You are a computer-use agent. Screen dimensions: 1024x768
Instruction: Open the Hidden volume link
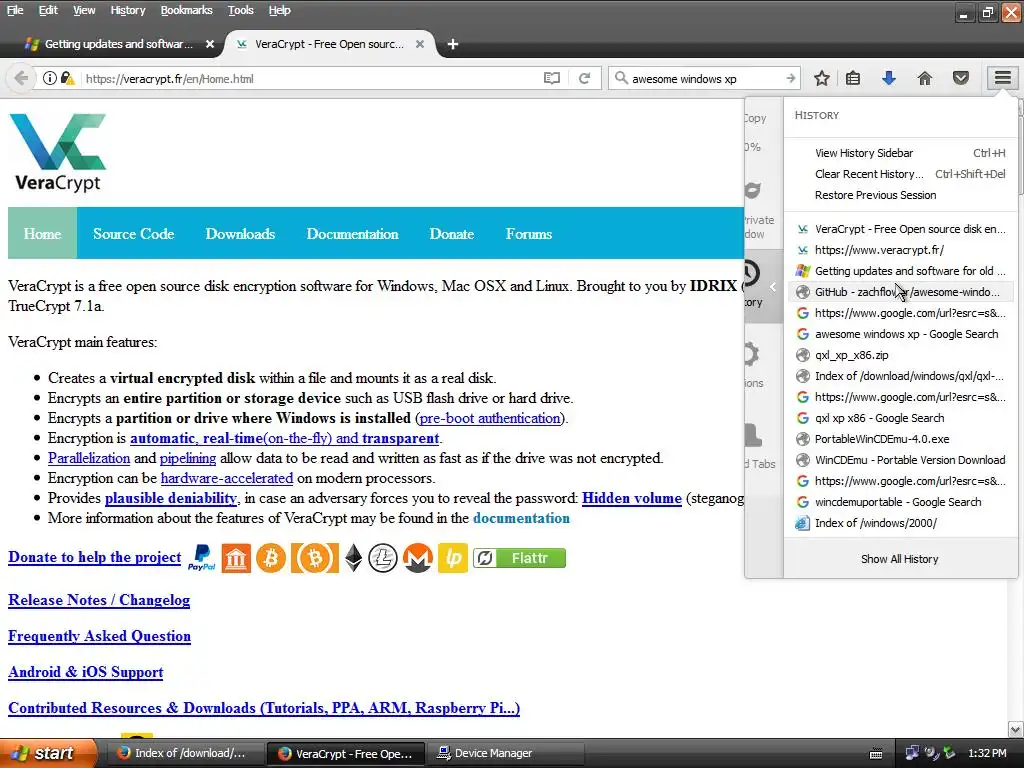tap(632, 498)
